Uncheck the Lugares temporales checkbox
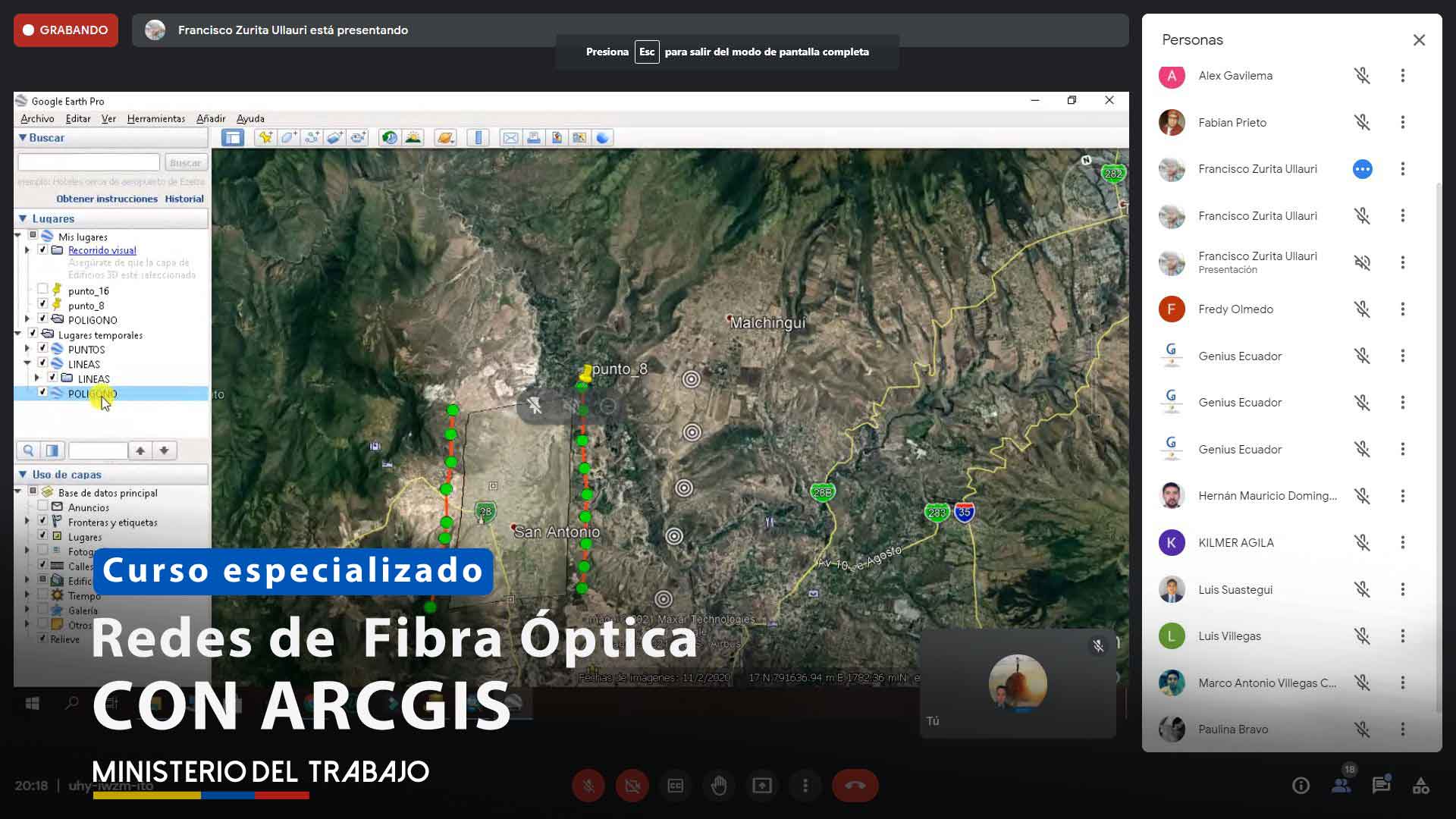Image resolution: width=1456 pixels, height=819 pixels. tap(33, 334)
